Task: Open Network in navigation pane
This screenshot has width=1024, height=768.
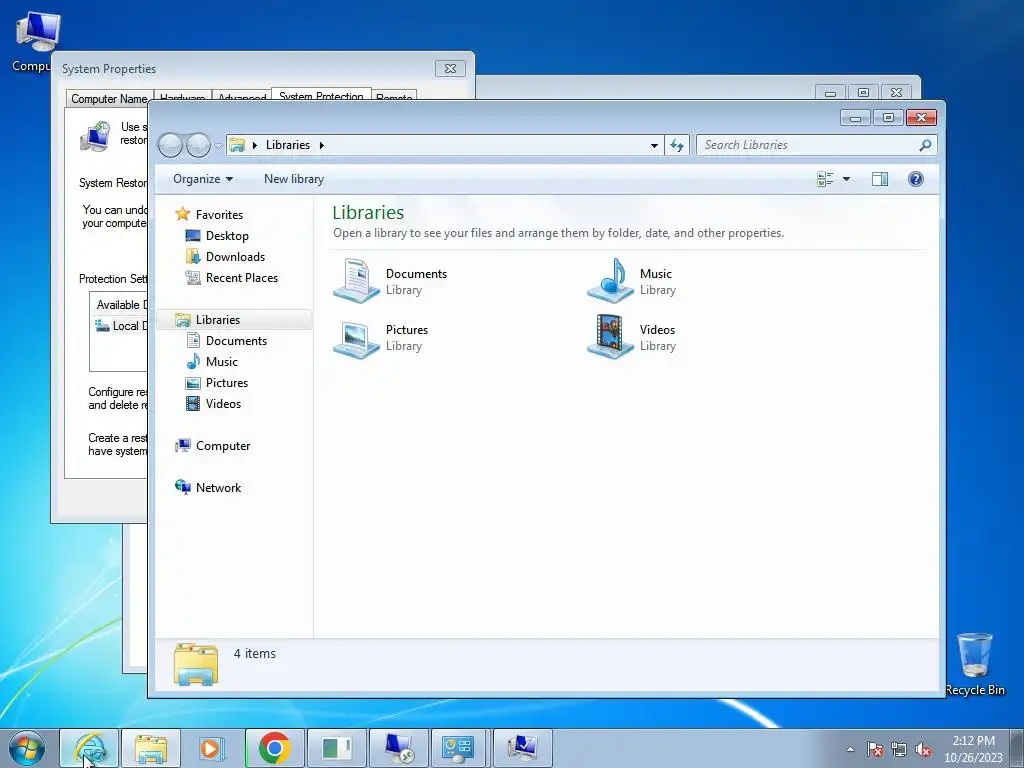Action: click(208, 487)
